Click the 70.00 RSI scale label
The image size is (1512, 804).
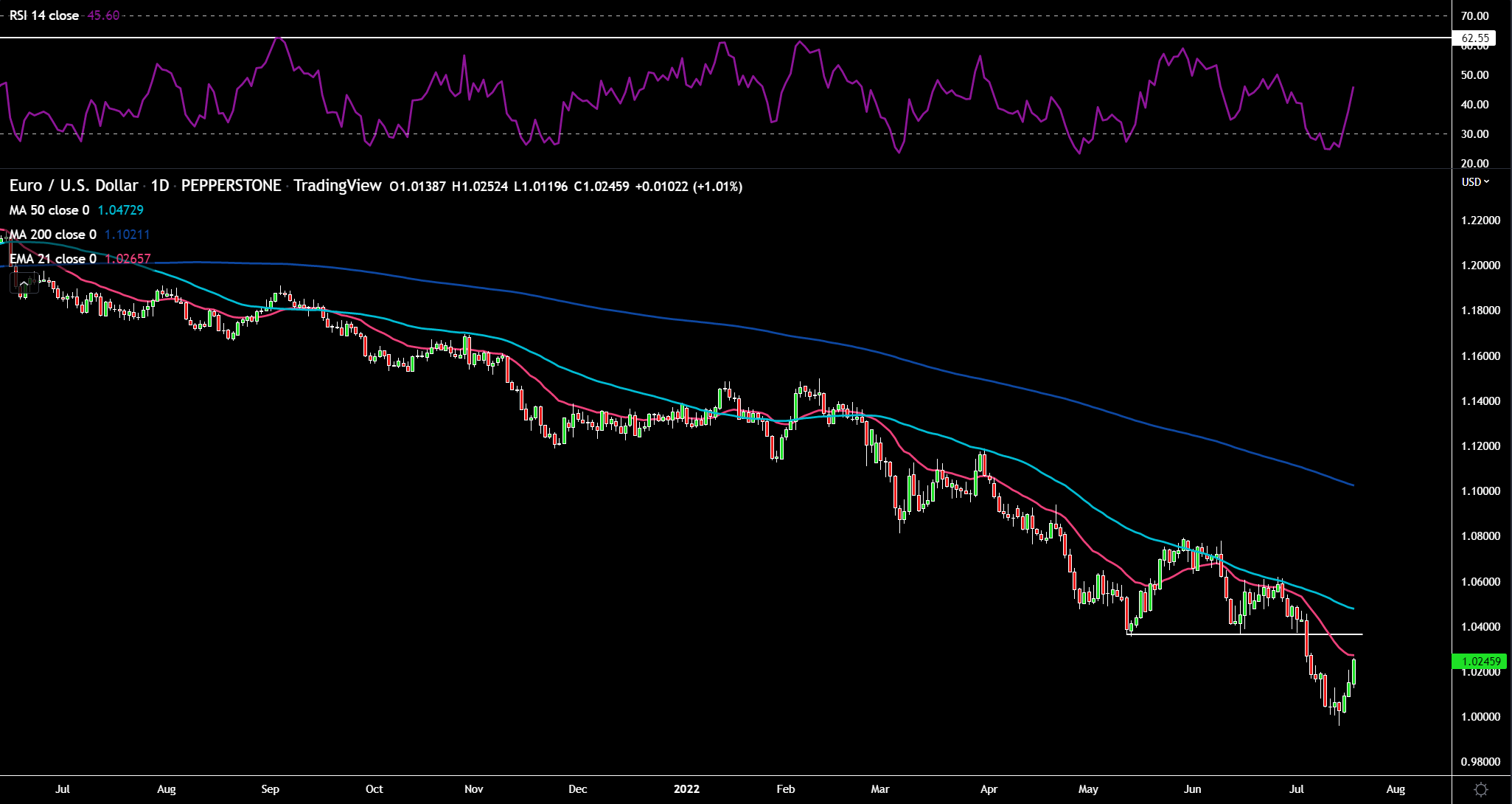(1475, 16)
